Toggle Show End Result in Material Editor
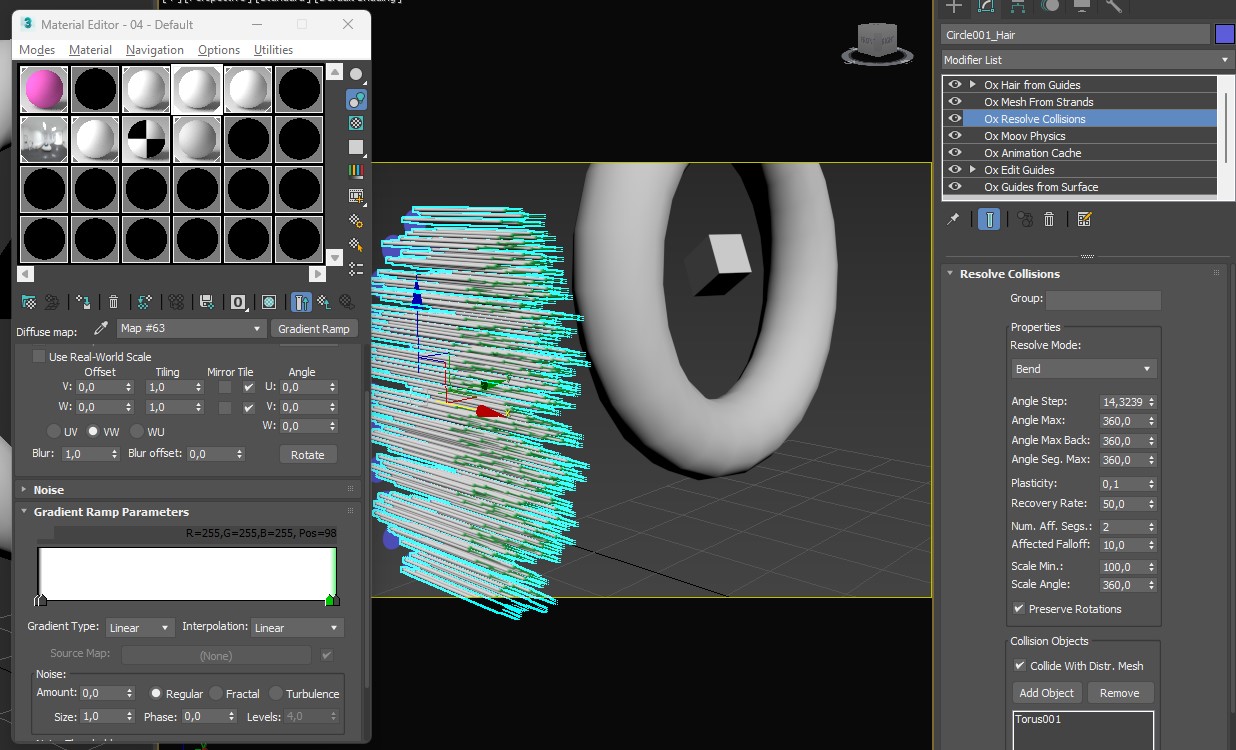This screenshot has height=750, width=1236. coord(301,302)
